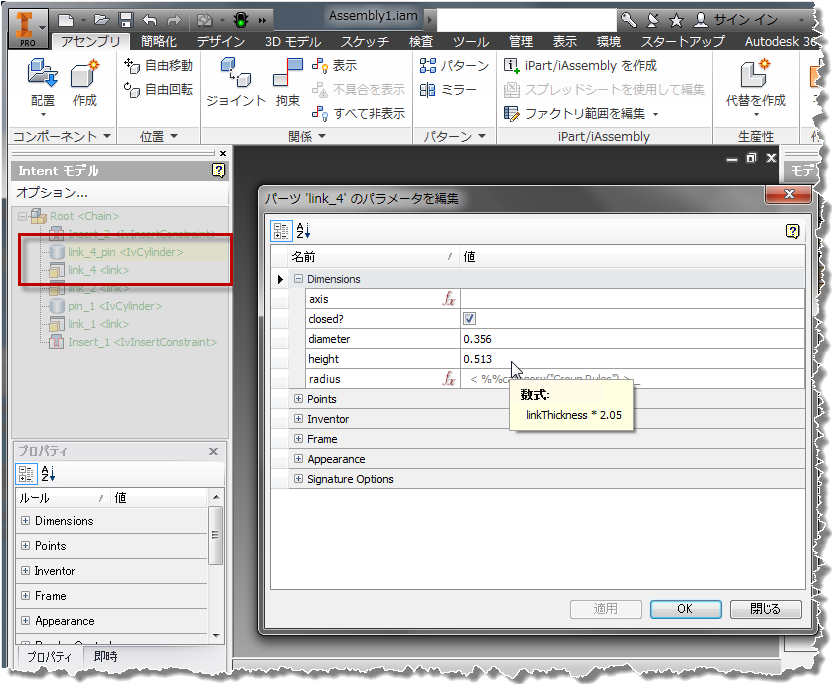This screenshot has height=684, width=832.
Task: Undo the last action
Action: [x=150, y=21]
